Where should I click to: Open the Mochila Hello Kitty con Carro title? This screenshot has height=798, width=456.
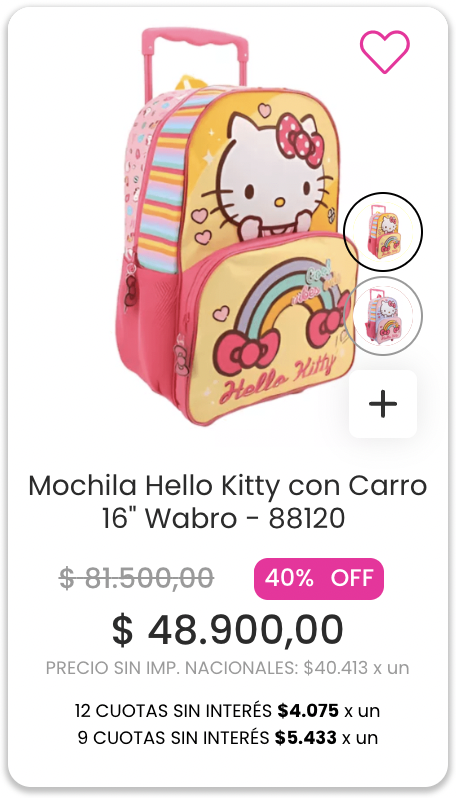227,502
